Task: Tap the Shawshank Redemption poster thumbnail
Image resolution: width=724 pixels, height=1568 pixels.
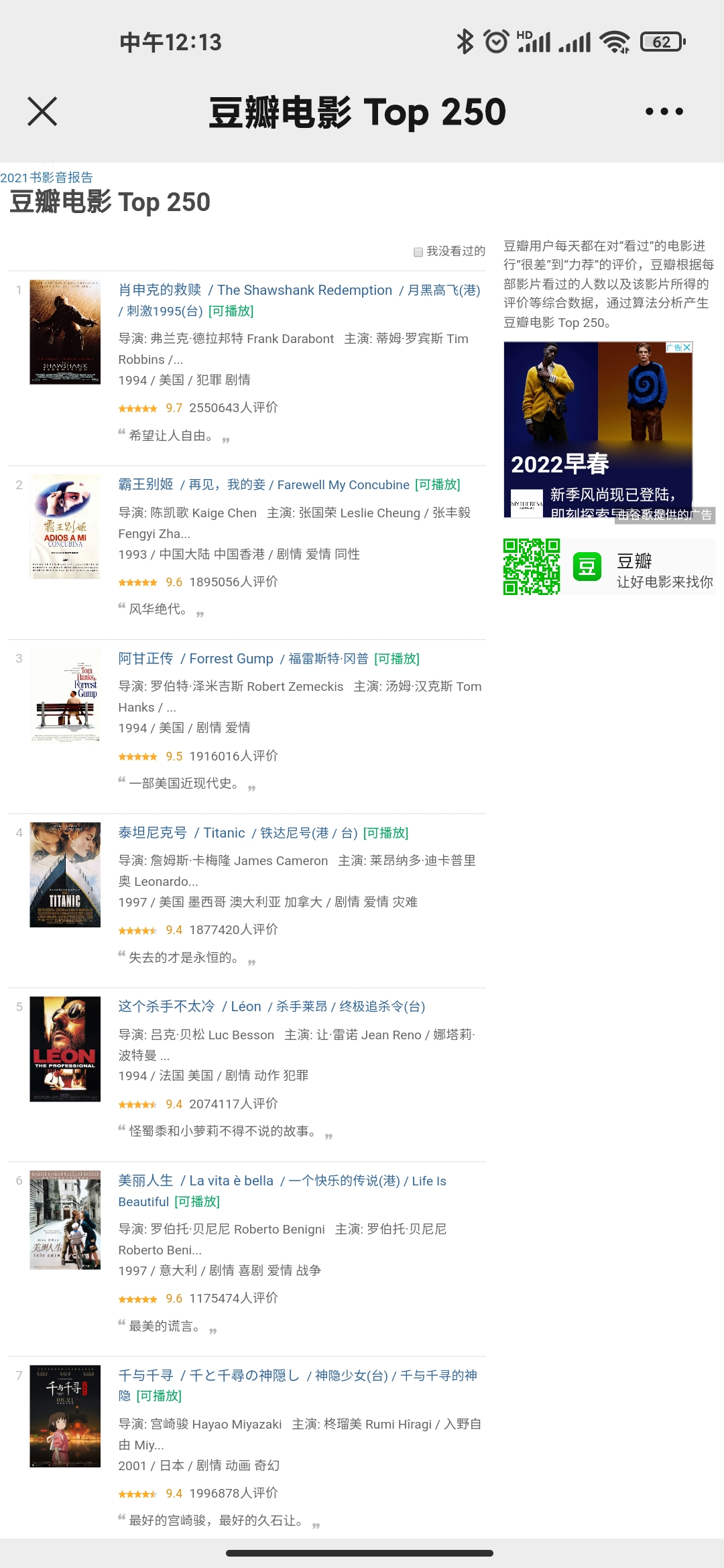Action: point(65,332)
